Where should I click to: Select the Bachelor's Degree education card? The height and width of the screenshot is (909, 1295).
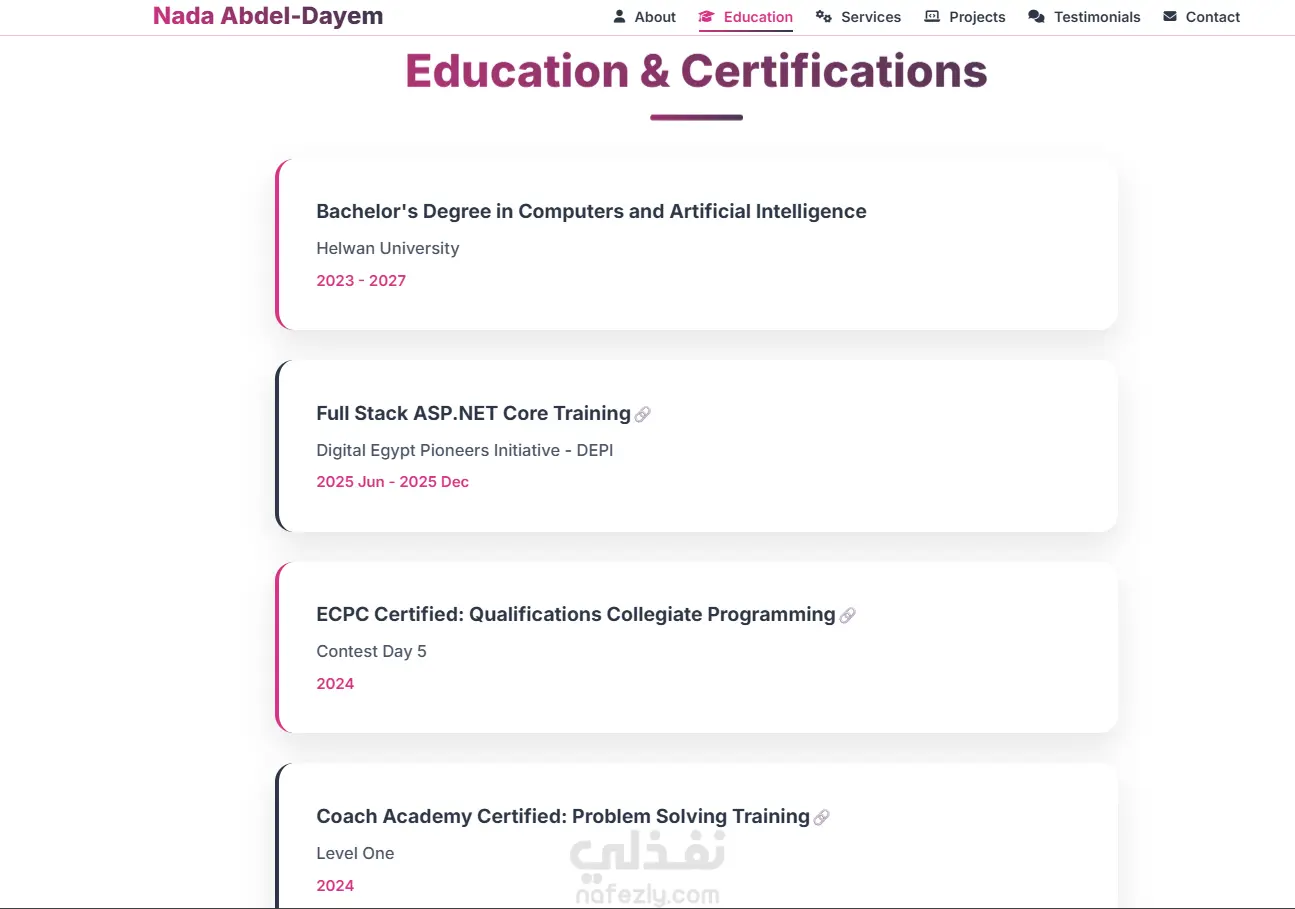pos(696,245)
